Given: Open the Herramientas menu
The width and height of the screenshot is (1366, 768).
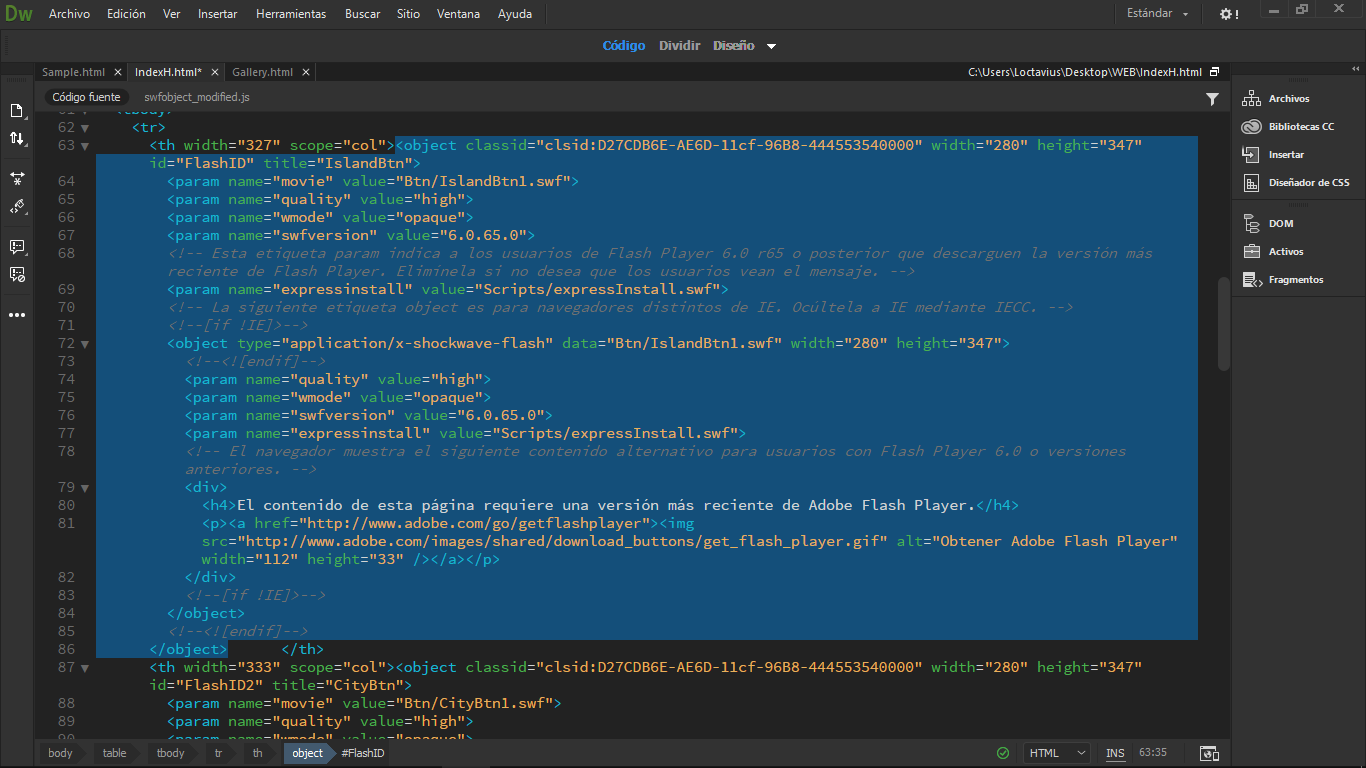Looking at the screenshot, I should (x=291, y=14).
